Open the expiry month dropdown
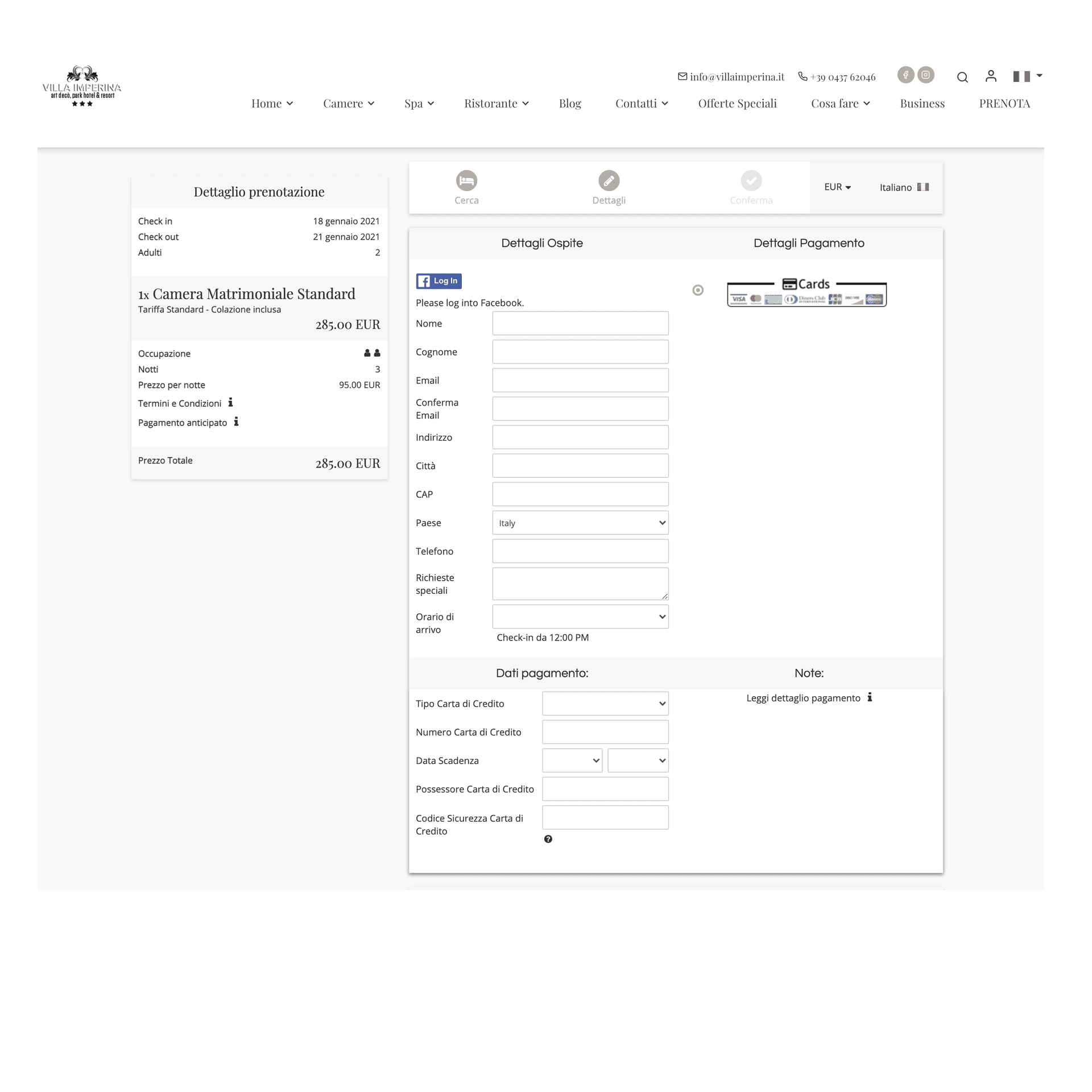The width and height of the screenshot is (1092, 1092). click(572, 760)
